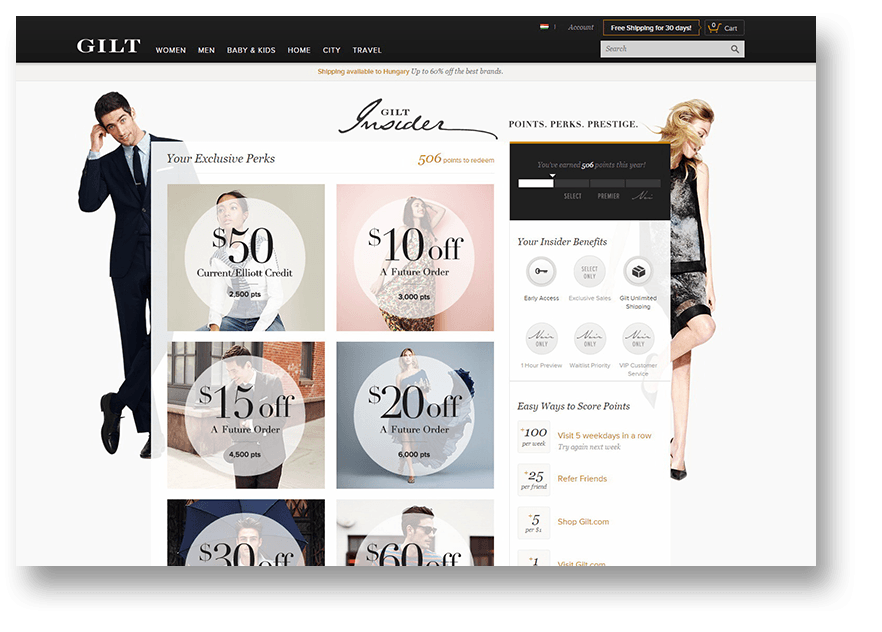Viewport: 882px width, 632px height.
Task: Click the Your Exclusive Perks heading
Action: click(x=220, y=159)
